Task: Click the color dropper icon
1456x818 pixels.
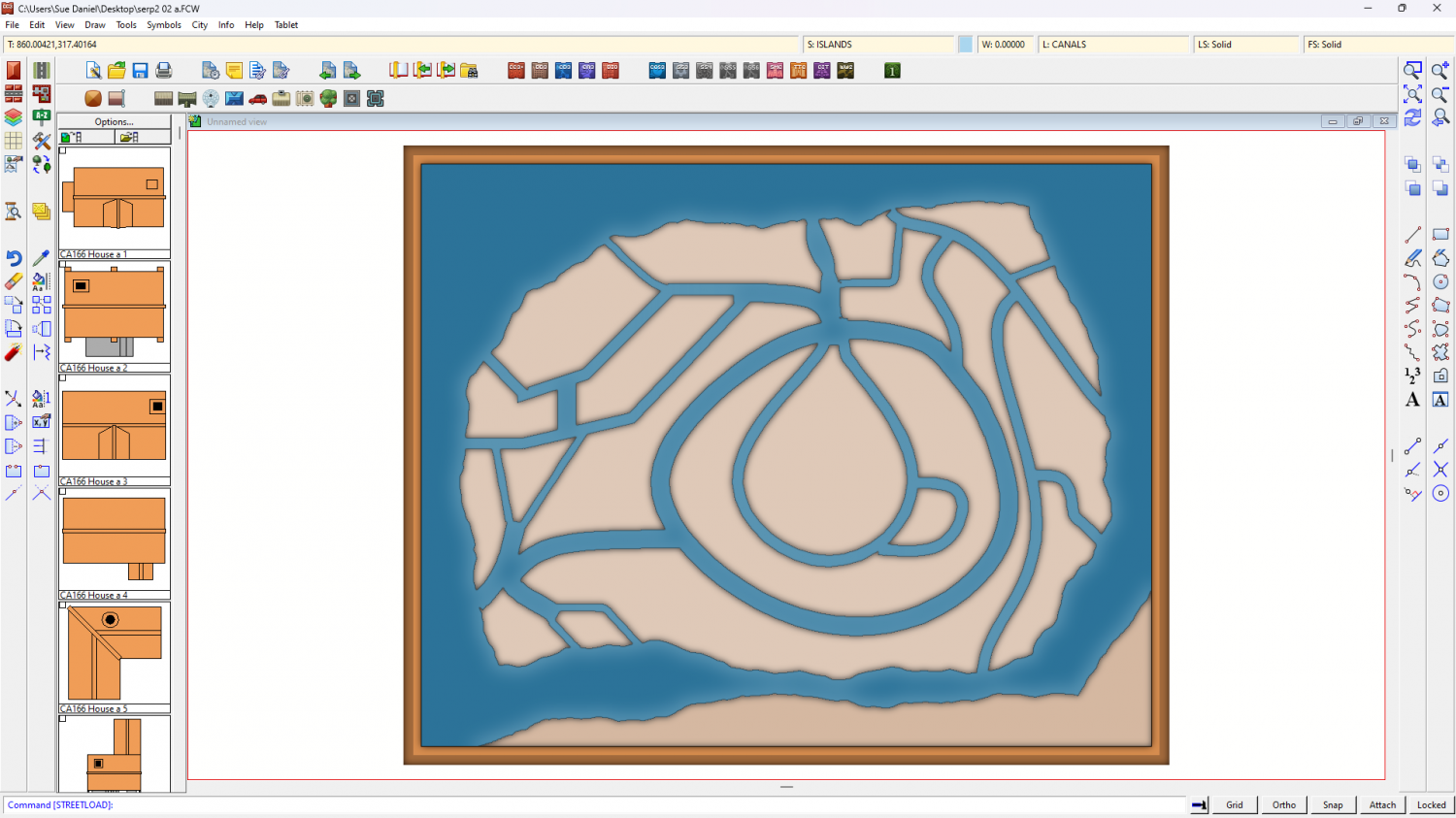Action: (x=42, y=258)
